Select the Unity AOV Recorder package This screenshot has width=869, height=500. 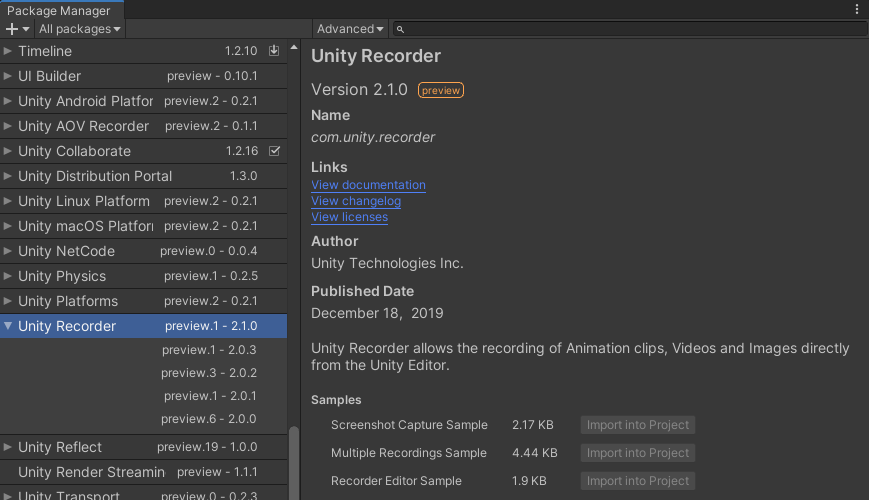click(144, 126)
